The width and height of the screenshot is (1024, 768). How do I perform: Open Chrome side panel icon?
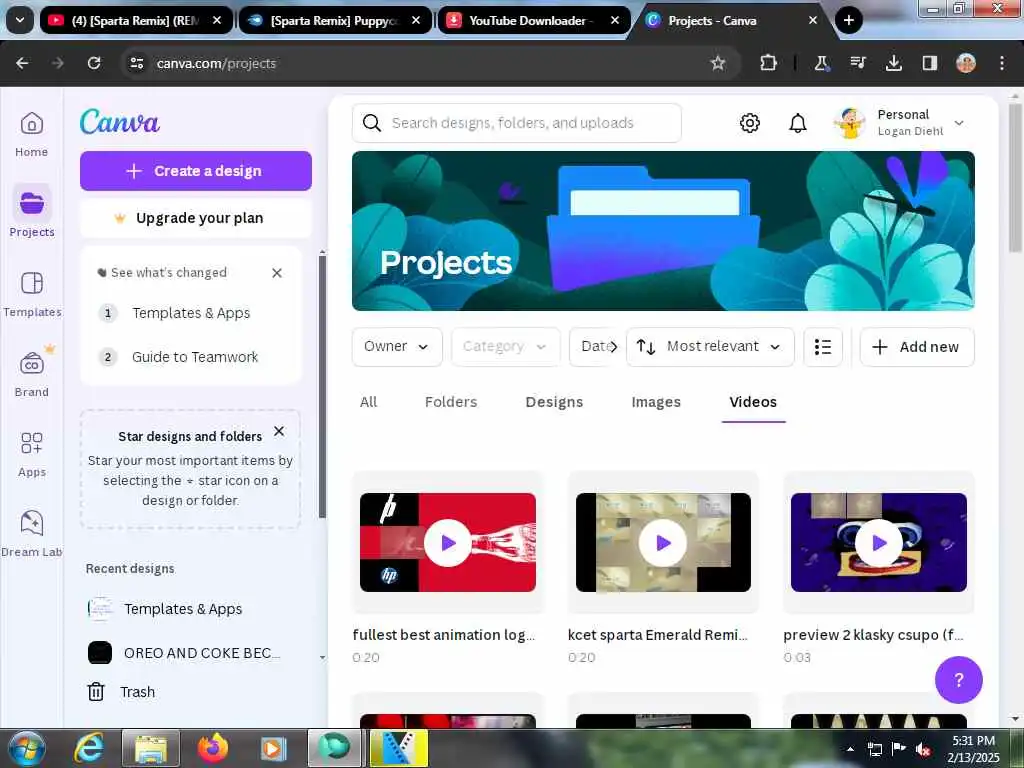click(x=929, y=63)
